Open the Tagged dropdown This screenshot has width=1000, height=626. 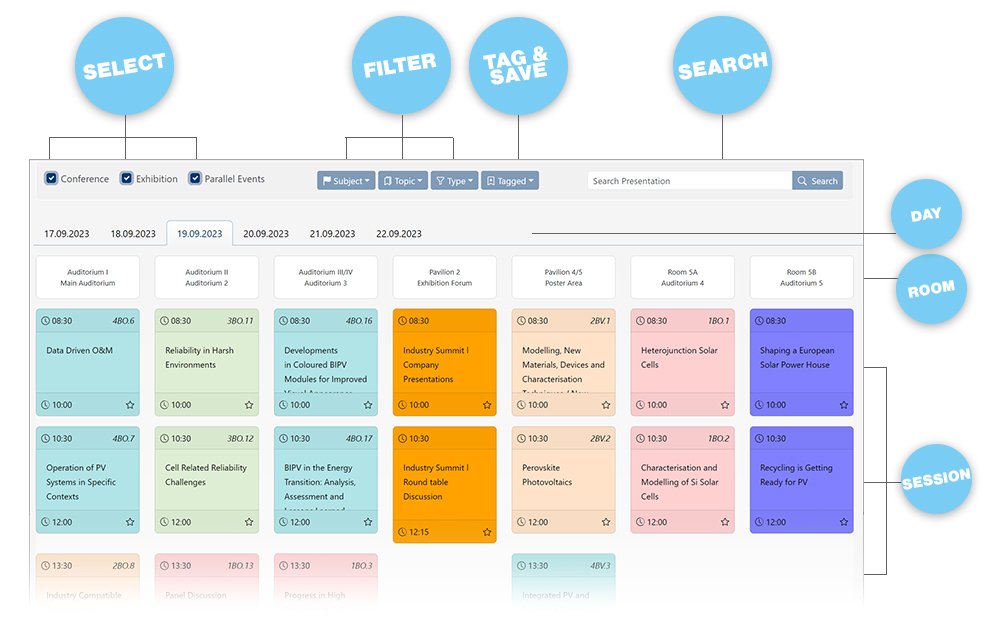tap(509, 181)
